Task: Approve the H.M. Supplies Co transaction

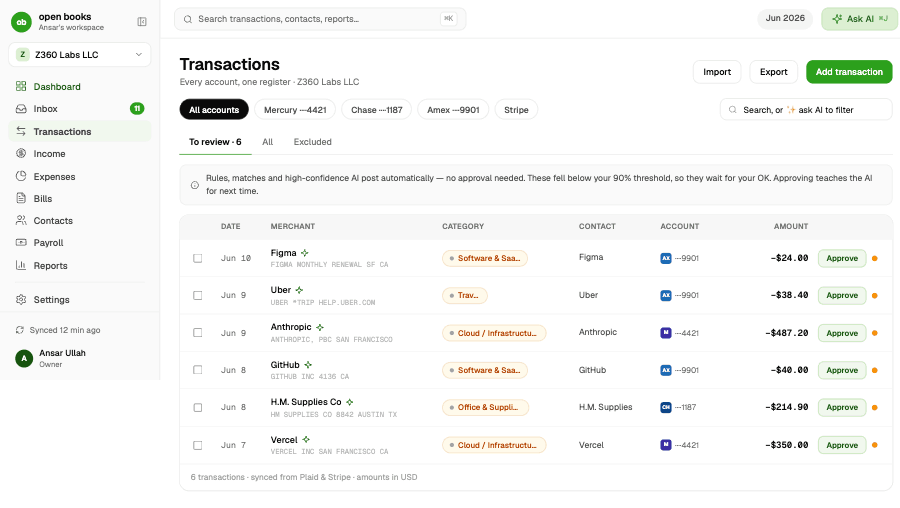Action: pos(842,408)
